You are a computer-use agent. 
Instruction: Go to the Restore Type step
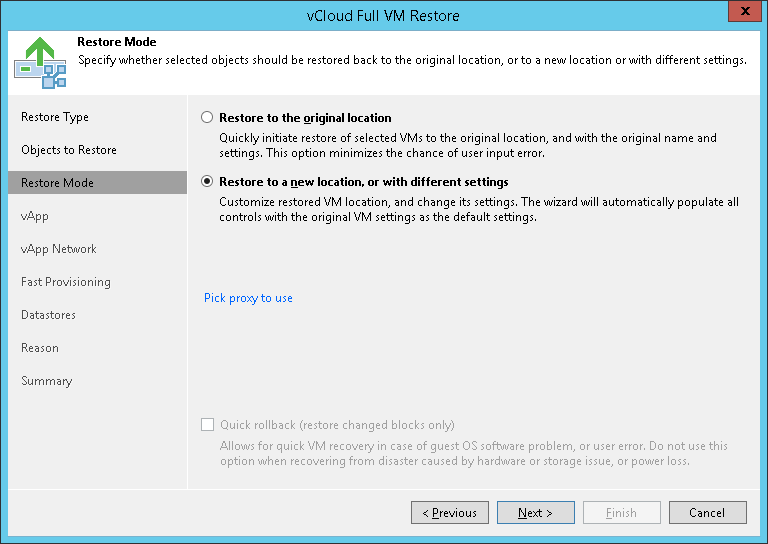pyautogui.click(x=55, y=117)
